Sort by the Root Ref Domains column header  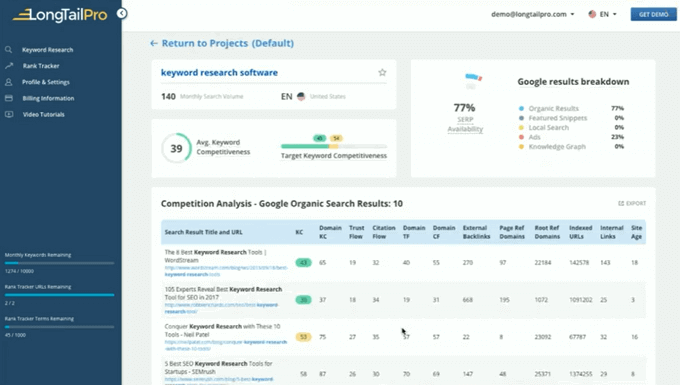(x=547, y=232)
